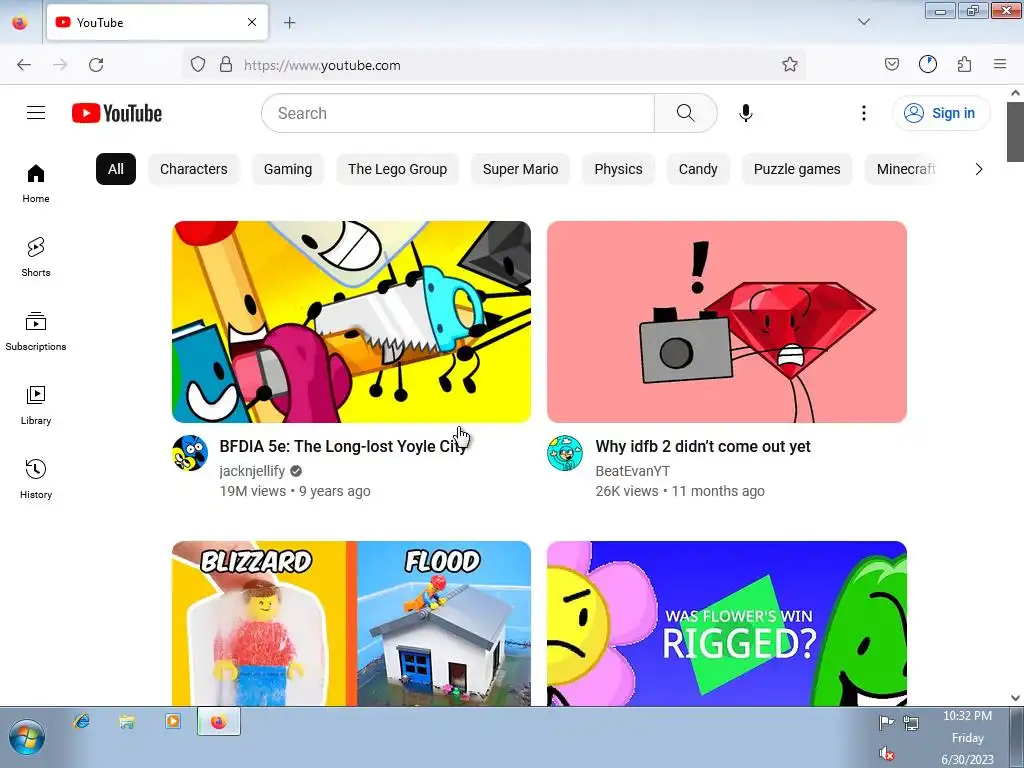Open Windows Media Player from taskbar
The height and width of the screenshot is (768, 1024).
(173, 721)
